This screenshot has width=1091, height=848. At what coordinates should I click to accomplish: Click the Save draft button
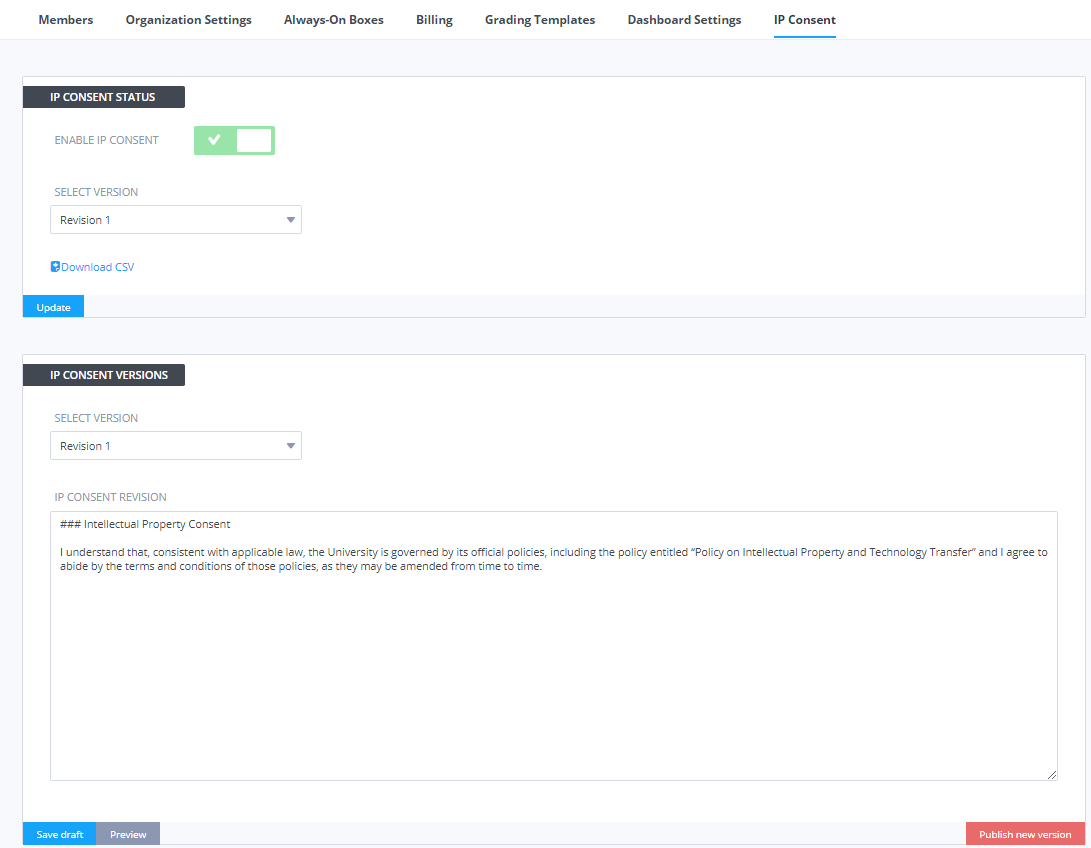(x=60, y=834)
